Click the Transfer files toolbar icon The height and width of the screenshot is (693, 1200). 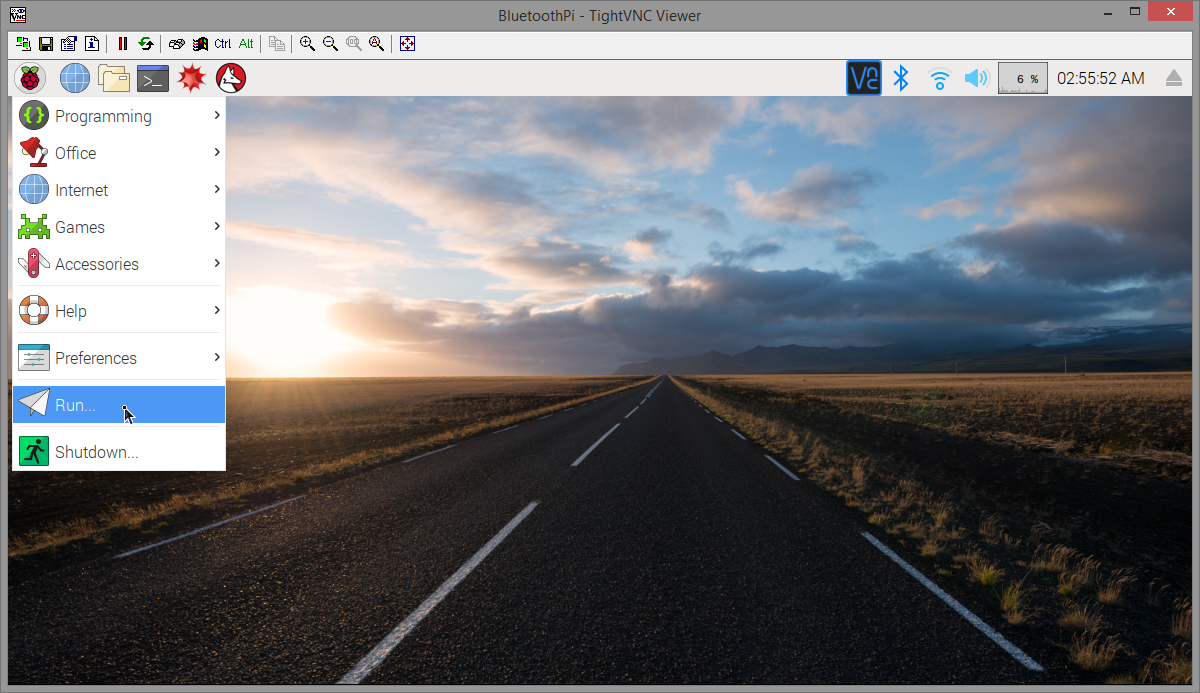pyautogui.click(x=277, y=44)
